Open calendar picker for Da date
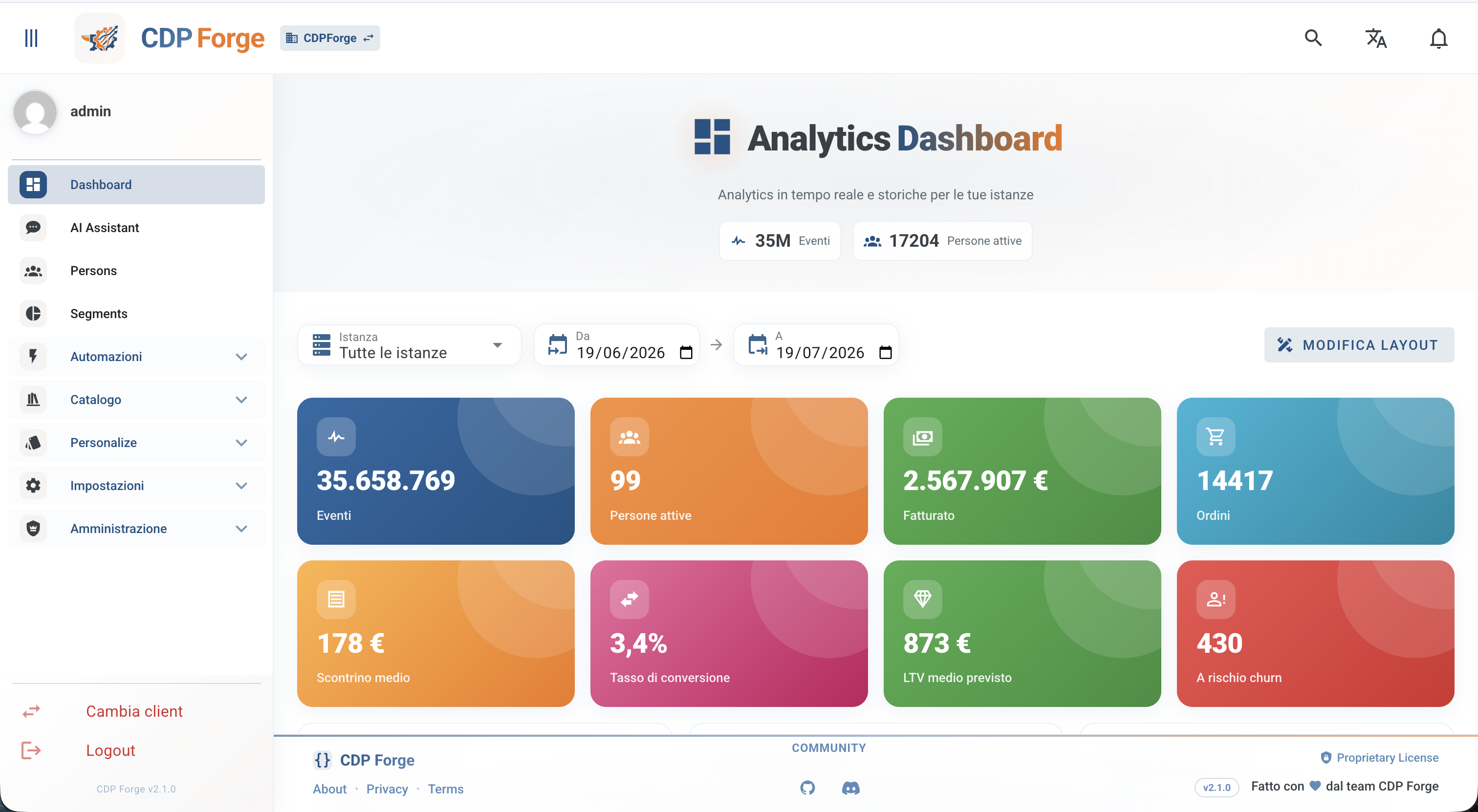 click(x=686, y=352)
